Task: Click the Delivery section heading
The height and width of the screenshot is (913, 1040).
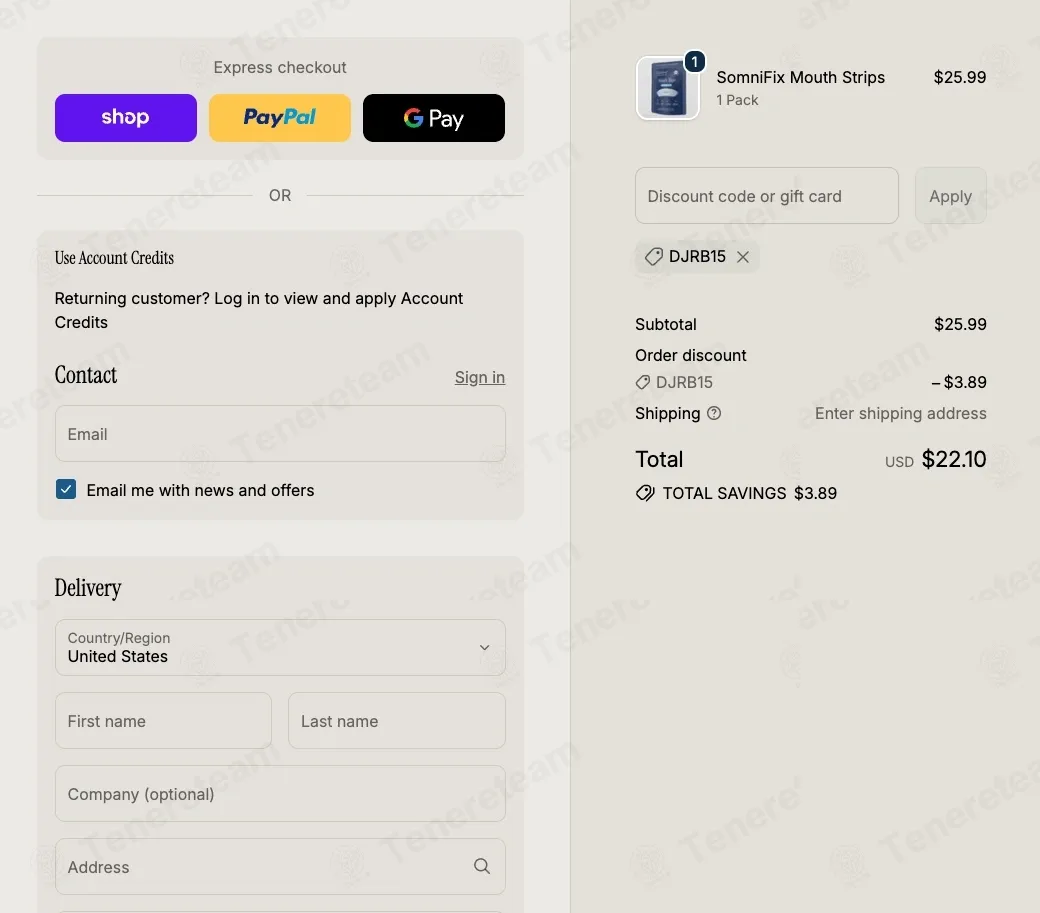Action: coord(88,588)
